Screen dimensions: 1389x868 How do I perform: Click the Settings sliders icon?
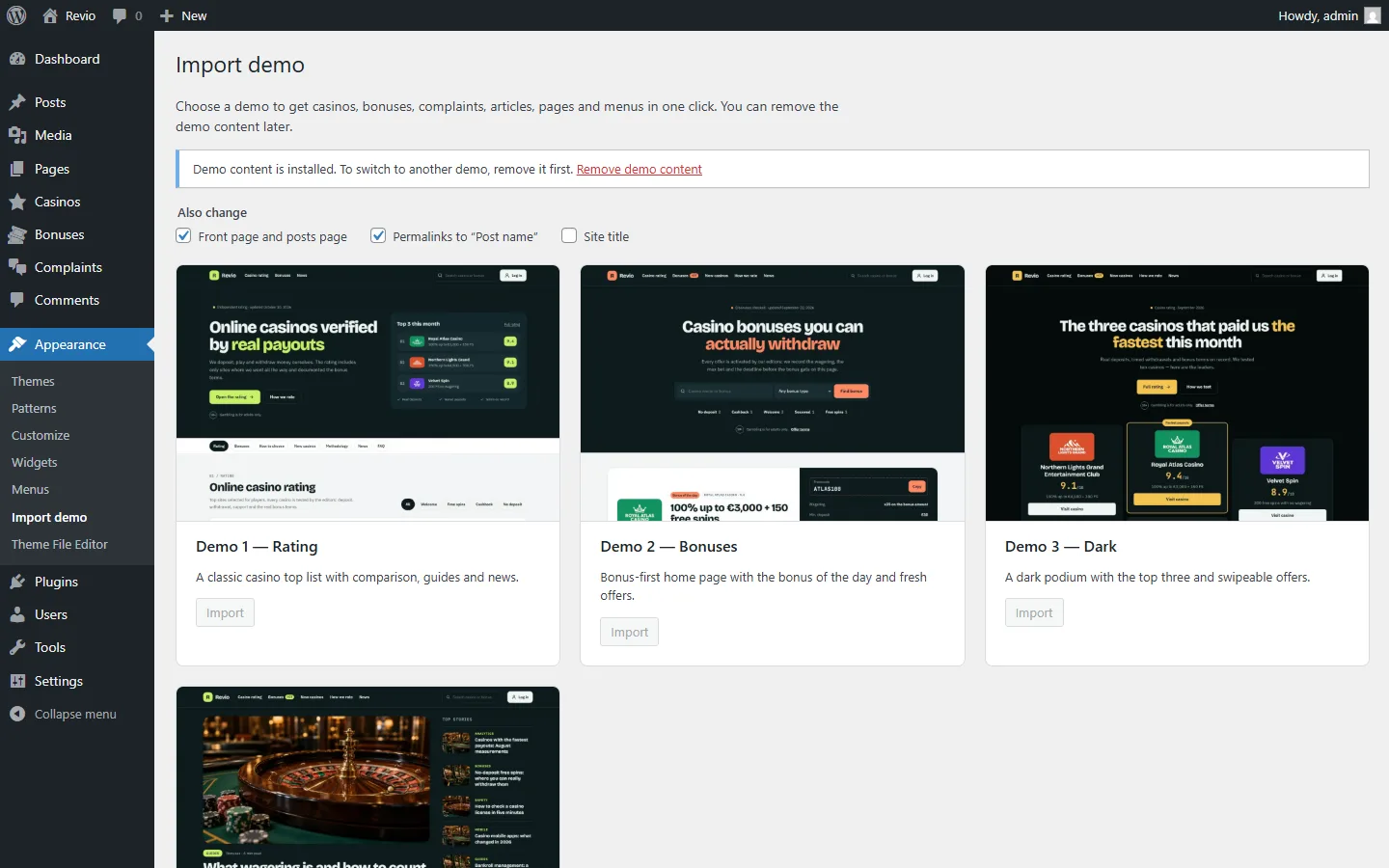pyautogui.click(x=17, y=681)
